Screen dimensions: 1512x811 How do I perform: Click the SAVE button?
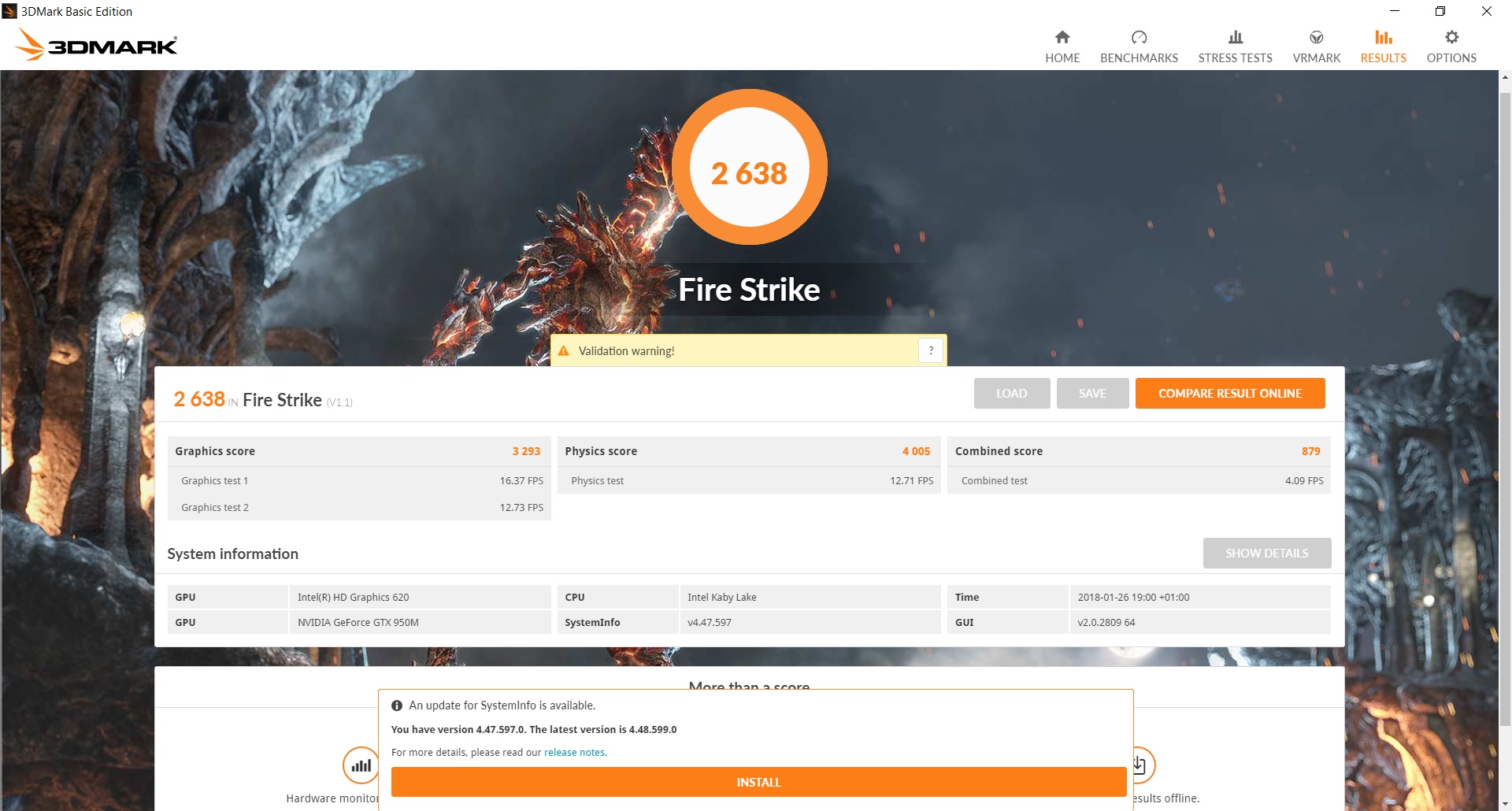(x=1092, y=394)
